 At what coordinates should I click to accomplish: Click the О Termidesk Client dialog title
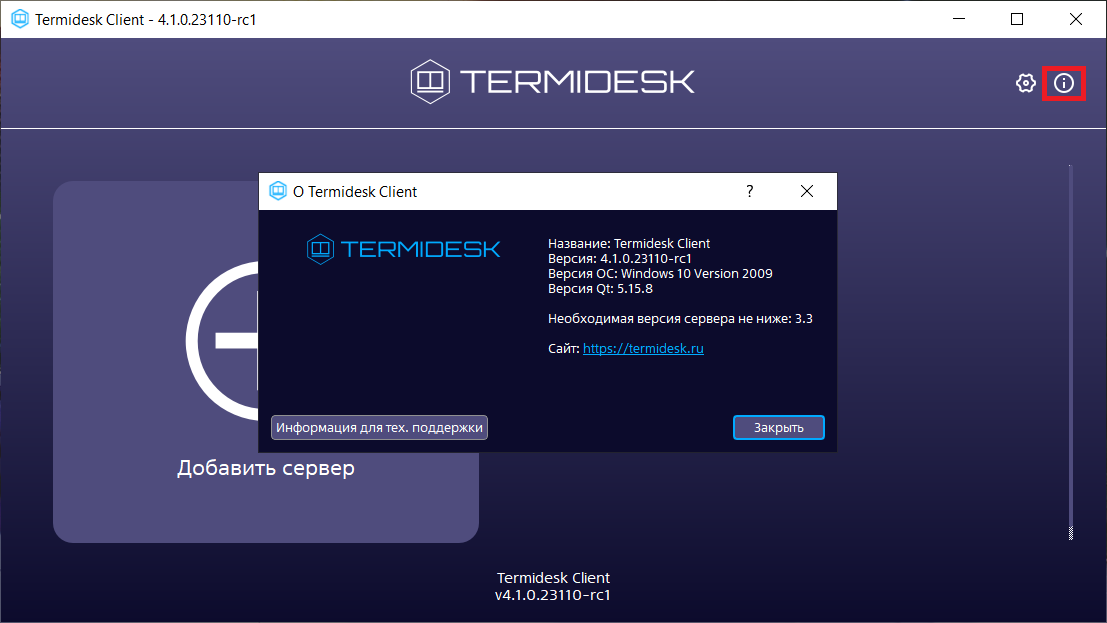(355, 192)
